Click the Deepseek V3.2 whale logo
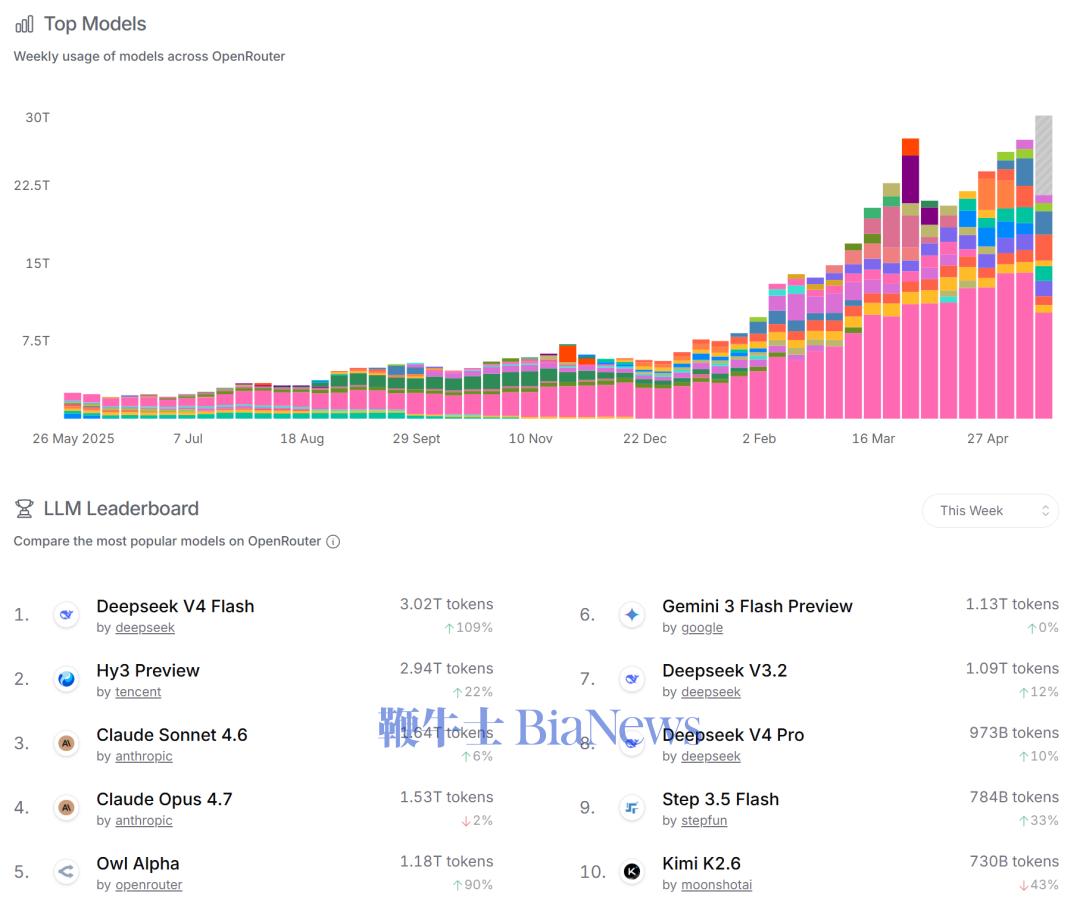This screenshot has width=1080, height=910. (x=632, y=679)
